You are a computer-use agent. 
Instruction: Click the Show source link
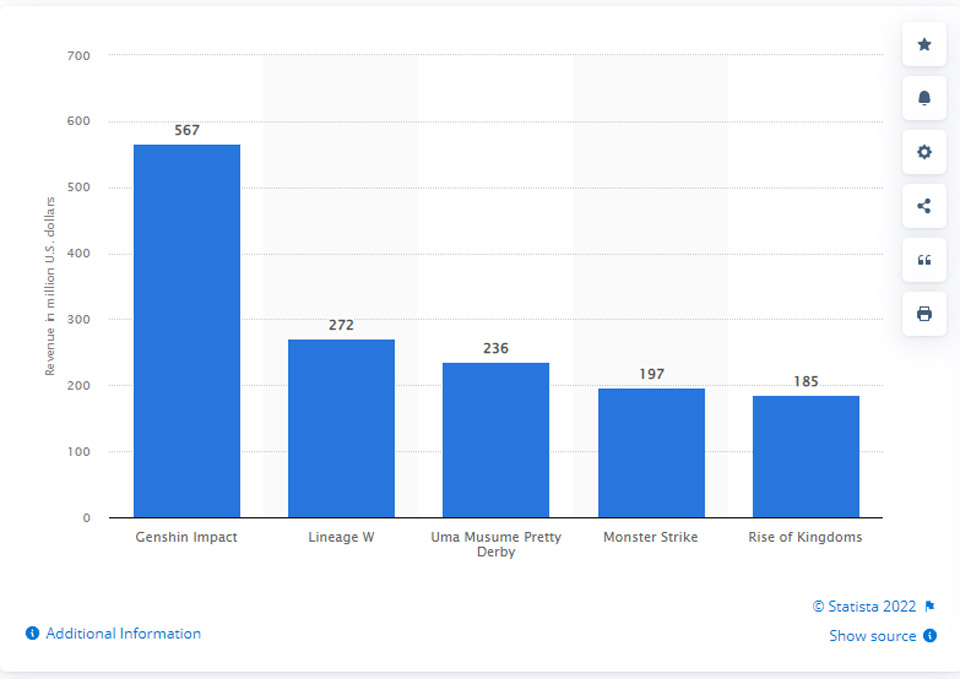(872, 636)
